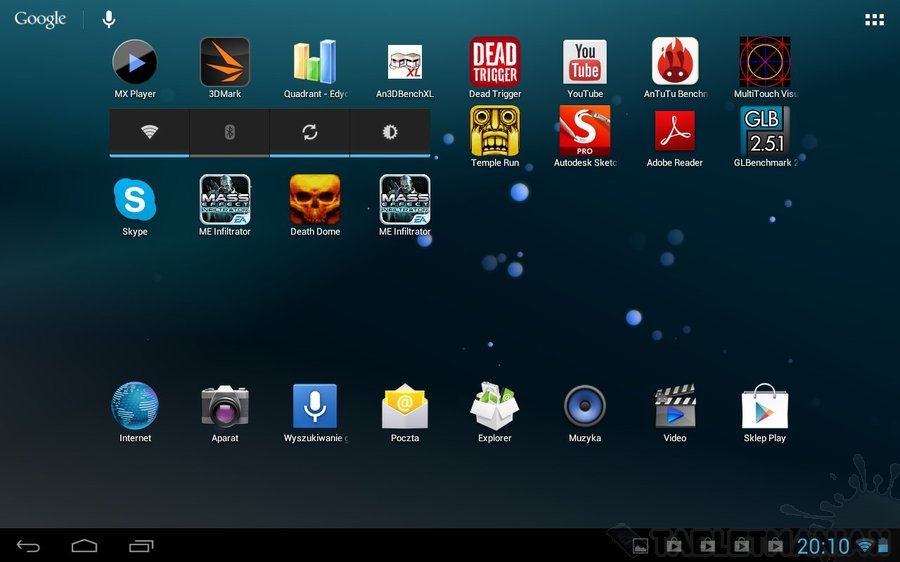Click the "Sklep Play" label
This screenshot has height=562, width=900.
(x=765, y=438)
